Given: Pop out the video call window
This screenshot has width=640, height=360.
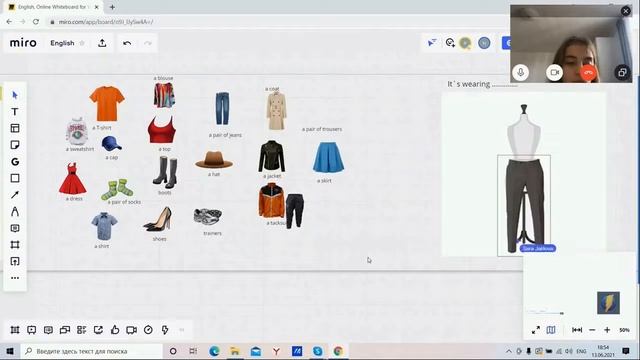Looking at the screenshot, I should (x=622, y=73).
